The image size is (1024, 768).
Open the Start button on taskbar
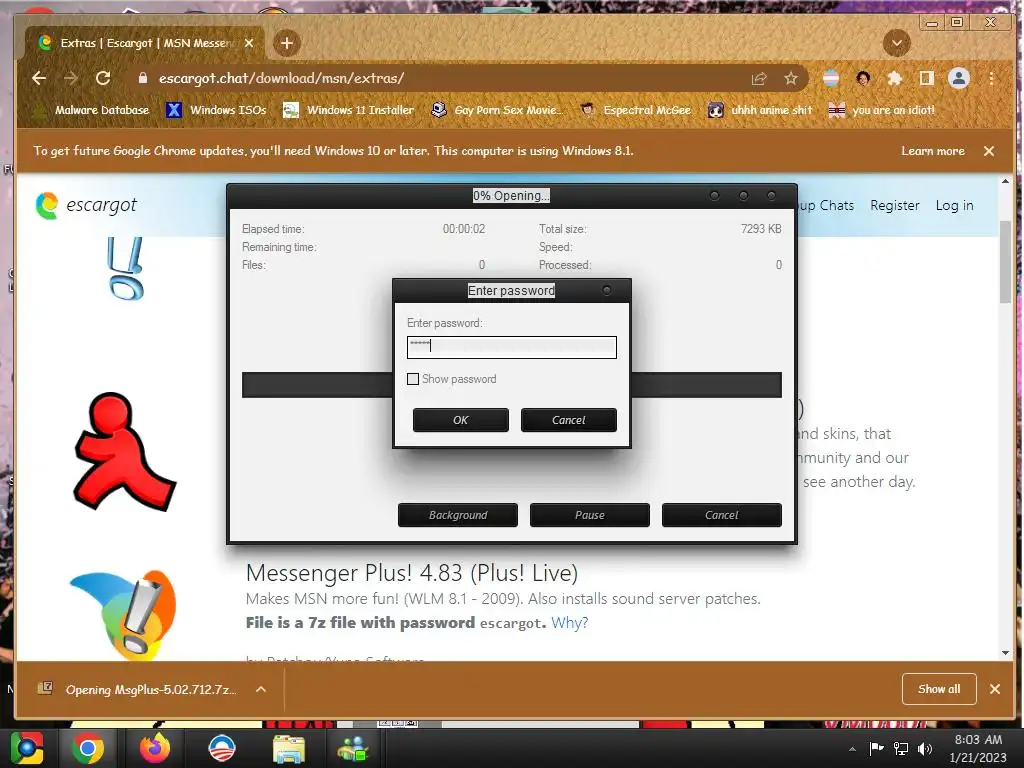(26, 748)
